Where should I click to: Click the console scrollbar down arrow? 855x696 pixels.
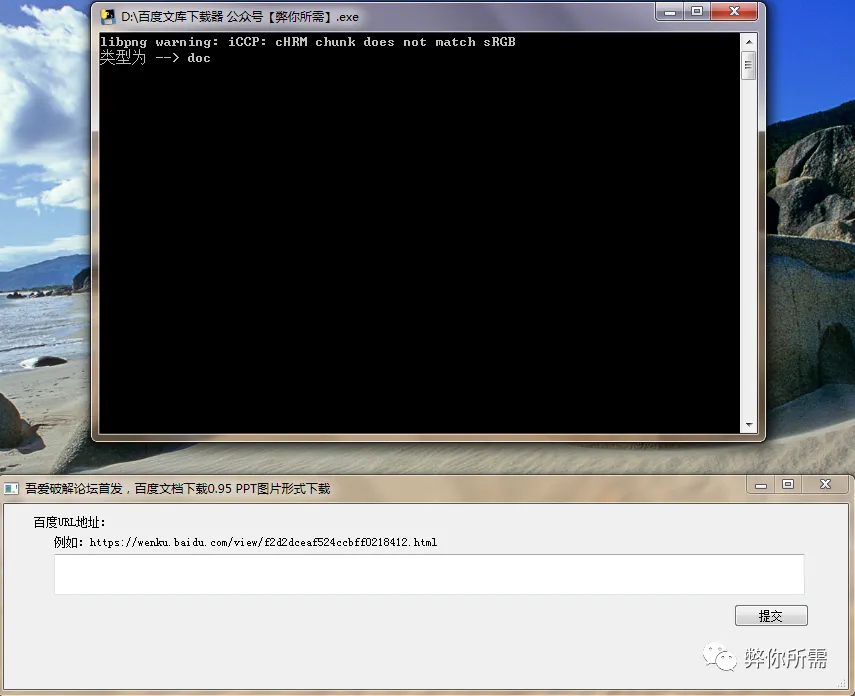pyautogui.click(x=749, y=424)
